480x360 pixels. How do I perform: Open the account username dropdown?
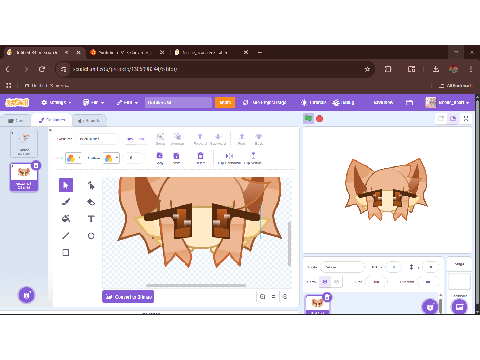coord(447,102)
